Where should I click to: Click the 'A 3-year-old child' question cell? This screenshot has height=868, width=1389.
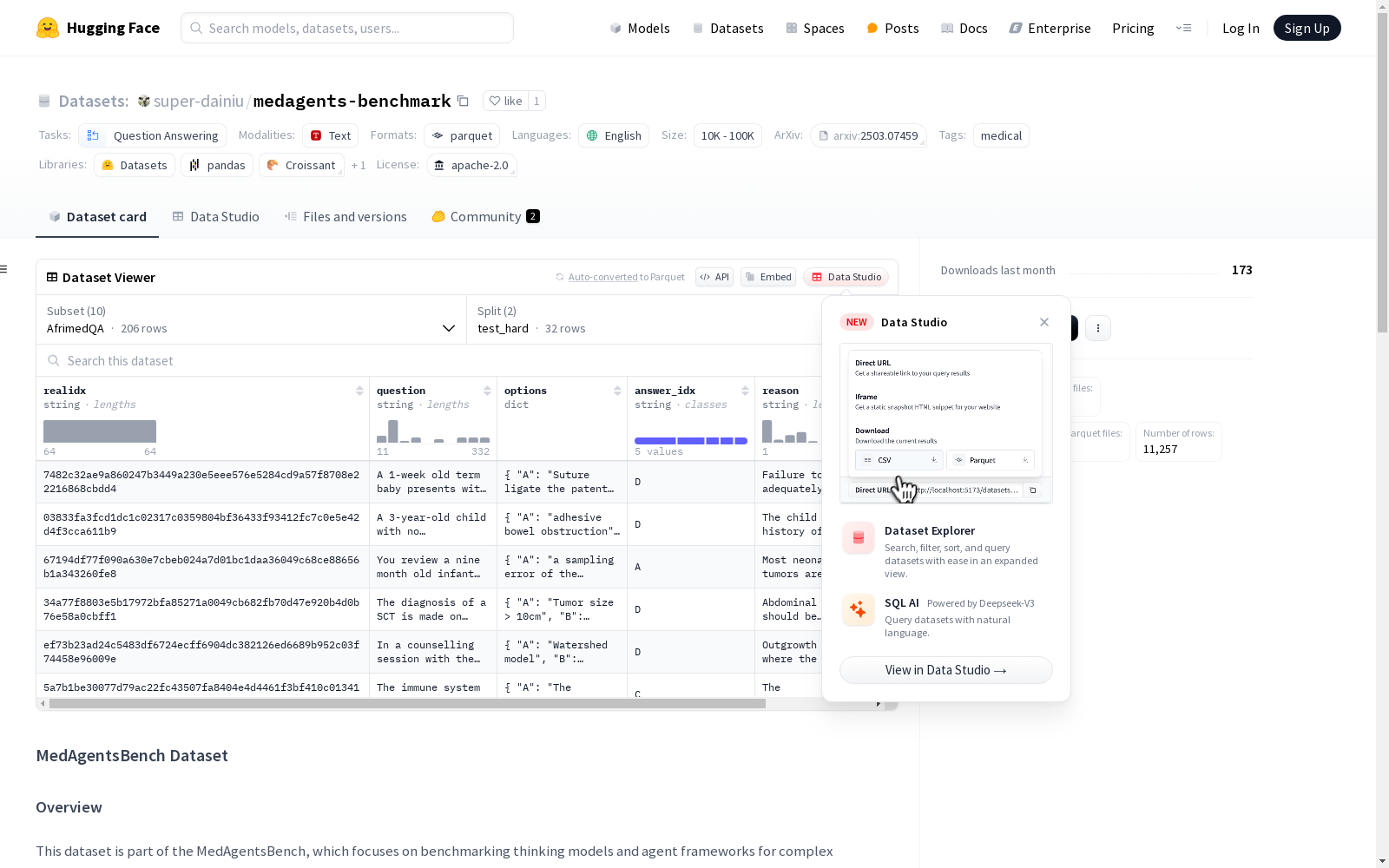point(433,524)
